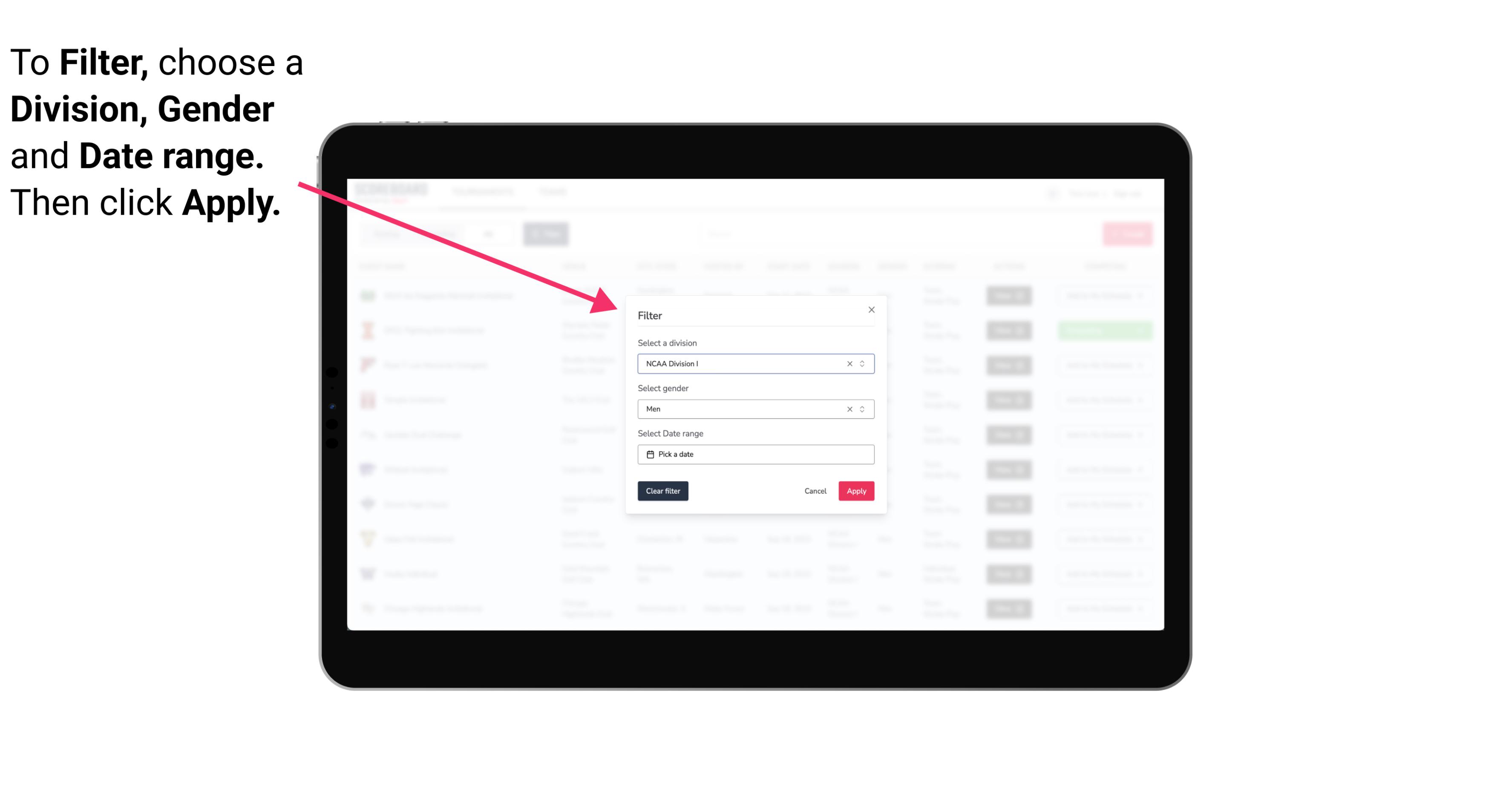Click Clear filter to reset all filters
This screenshot has width=1509, height=812.
(663, 491)
